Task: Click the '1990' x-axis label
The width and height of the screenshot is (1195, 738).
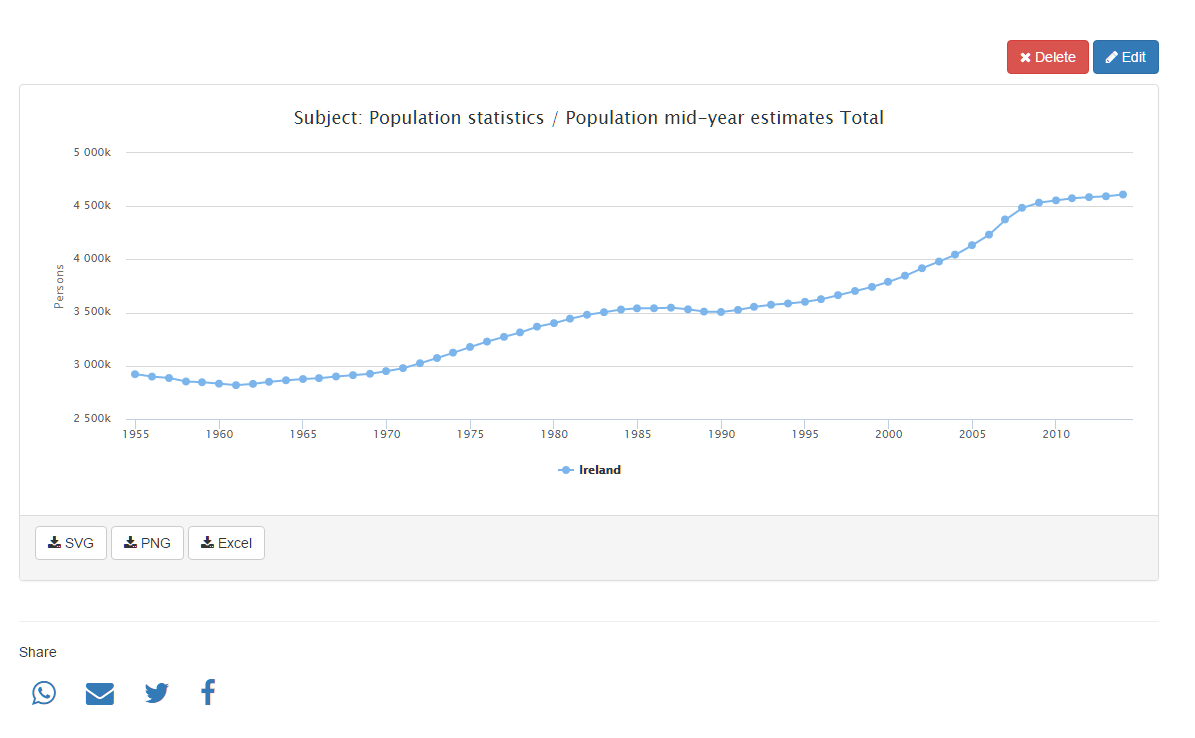Action: [x=721, y=434]
